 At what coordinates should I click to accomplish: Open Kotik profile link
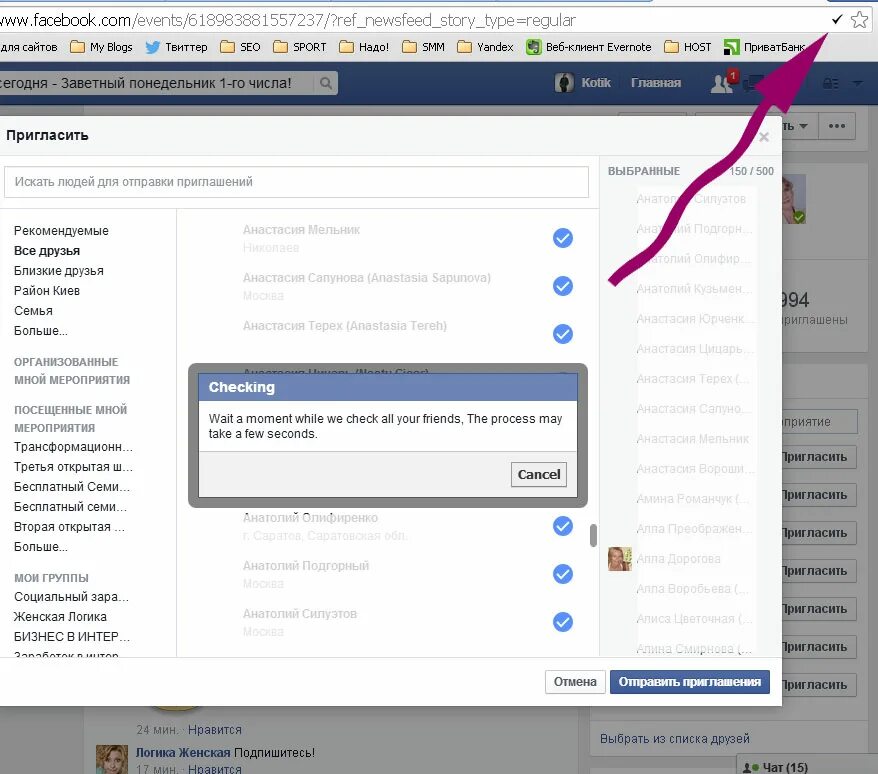596,83
